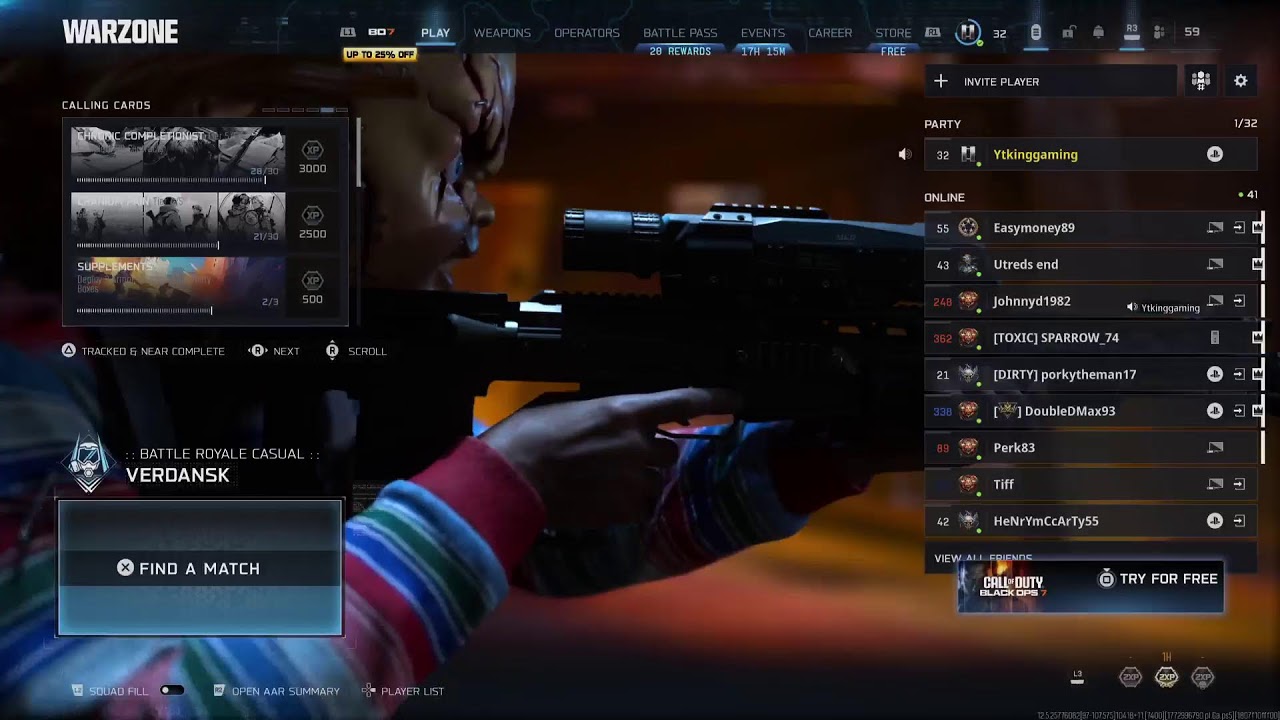Click the first double XP token icon
The height and width of the screenshot is (720, 1280).
point(1131,677)
